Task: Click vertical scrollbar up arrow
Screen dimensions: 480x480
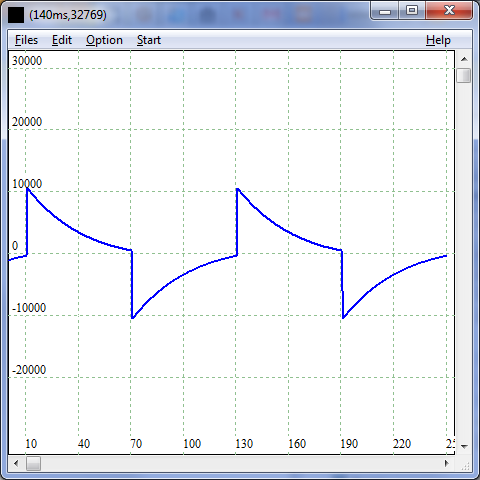Action: [x=464, y=59]
